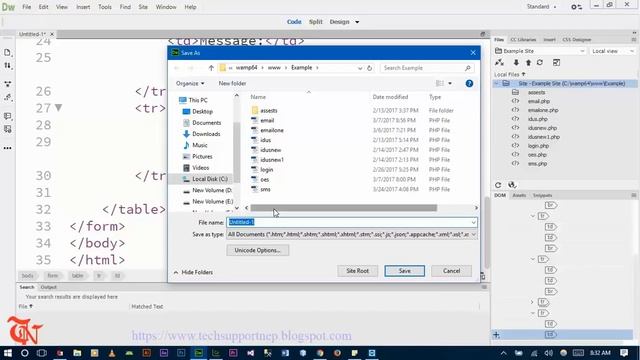Click the Inspect wand icon in left toolbar

tap(7, 98)
